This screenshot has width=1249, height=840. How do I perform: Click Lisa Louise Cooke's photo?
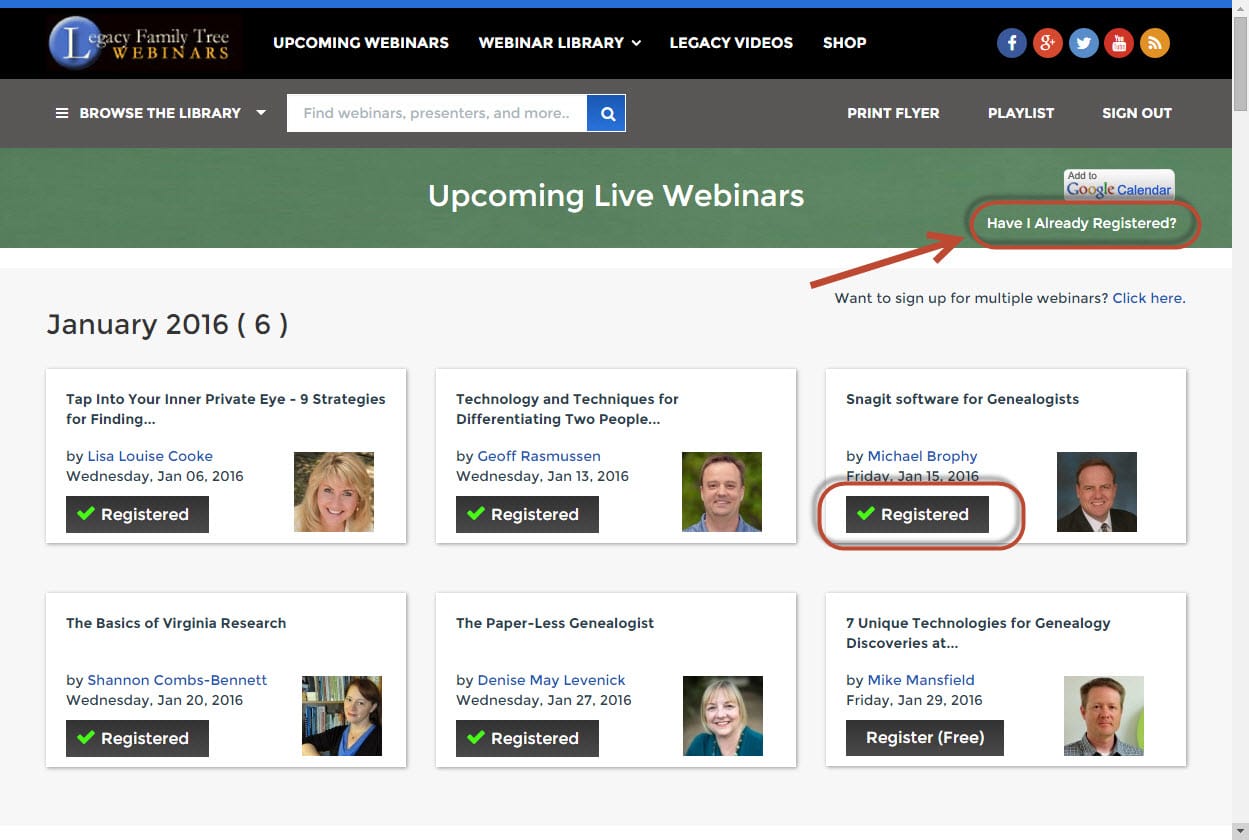click(334, 492)
